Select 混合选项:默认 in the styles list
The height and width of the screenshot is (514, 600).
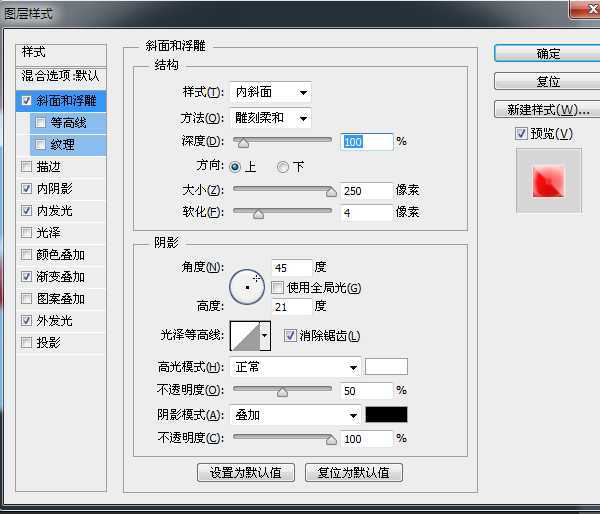[x=61, y=76]
